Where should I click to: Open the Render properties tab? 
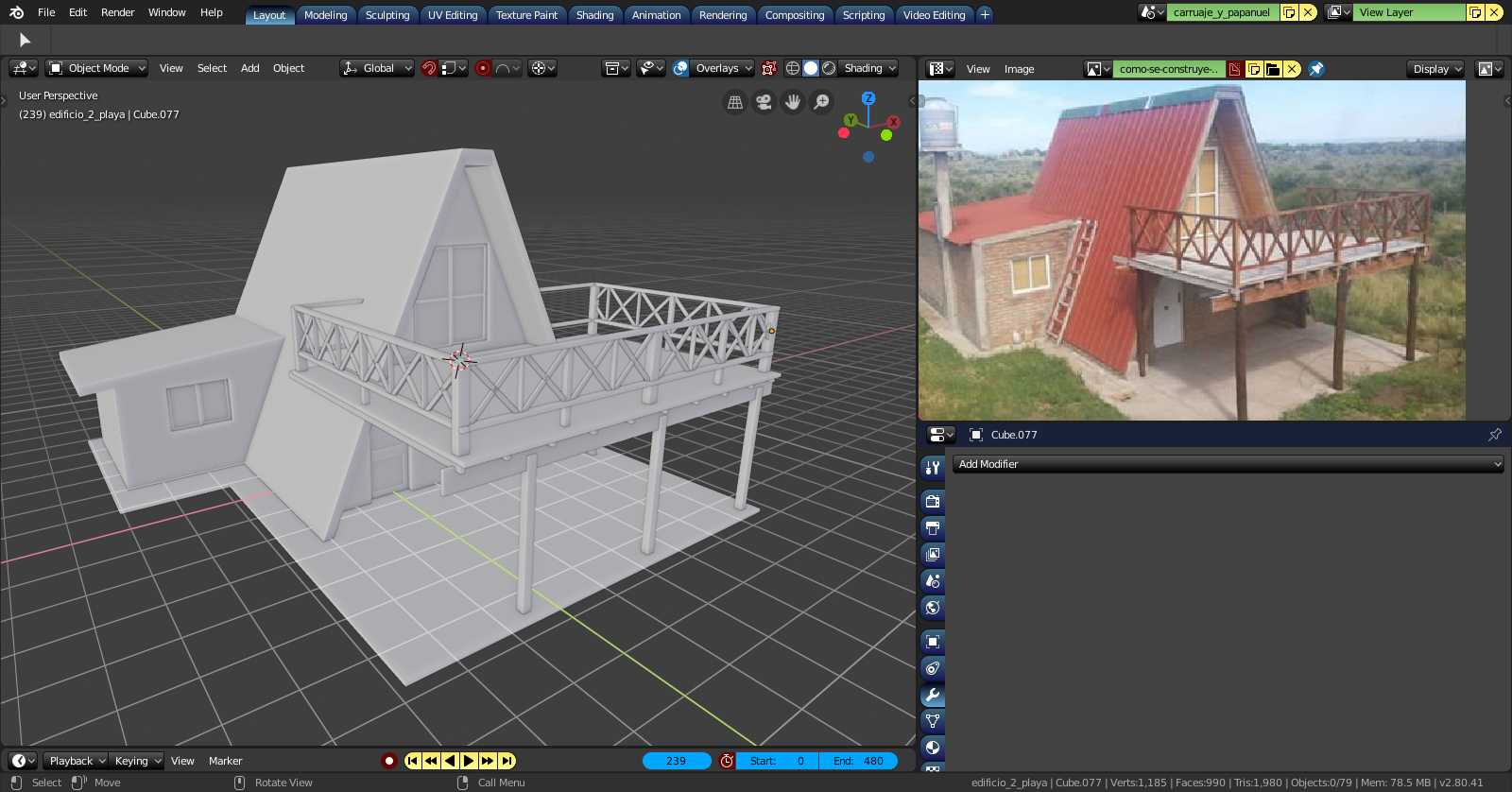tap(933, 501)
